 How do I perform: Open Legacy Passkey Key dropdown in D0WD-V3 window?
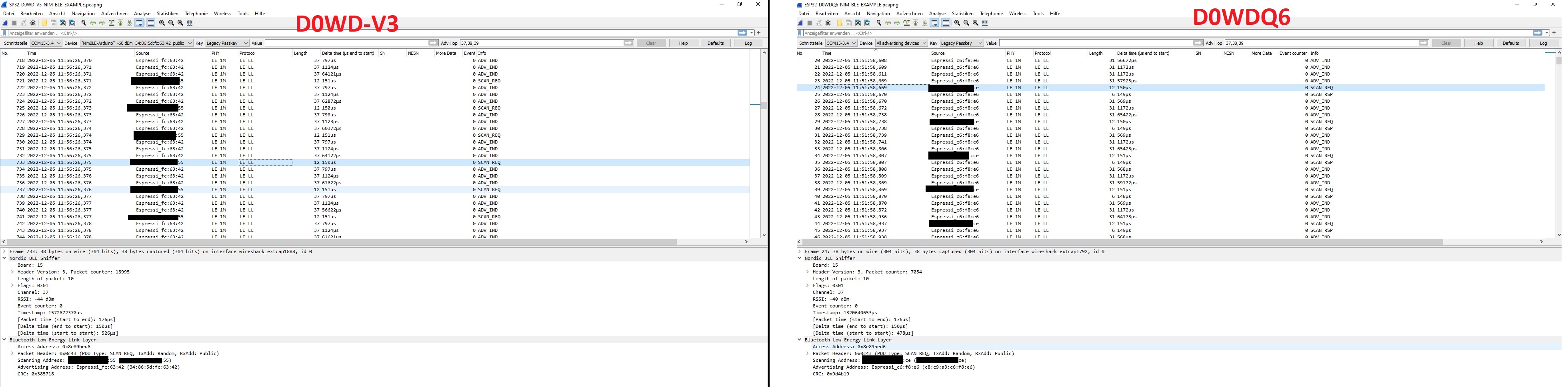227,43
